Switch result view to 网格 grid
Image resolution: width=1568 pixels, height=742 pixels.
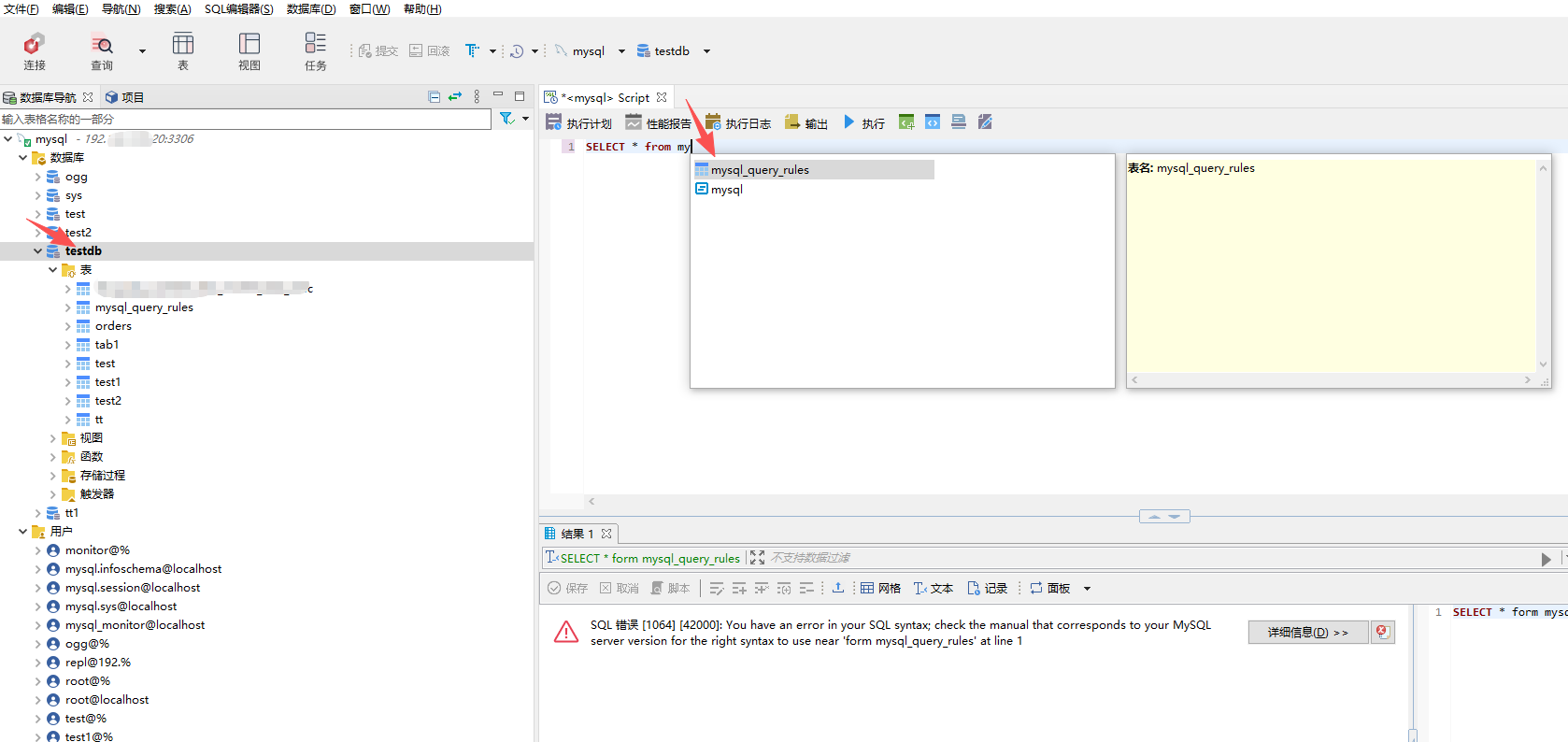[880, 588]
